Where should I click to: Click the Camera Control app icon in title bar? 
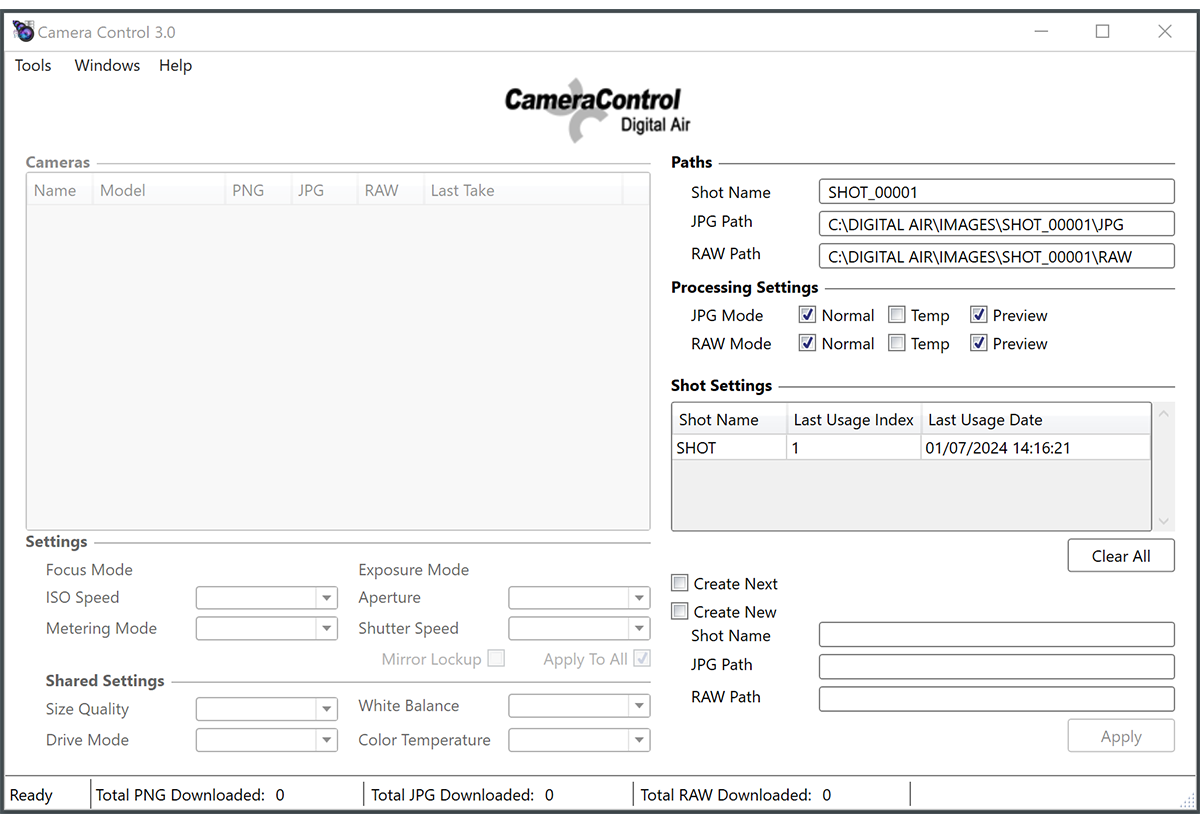pos(23,31)
